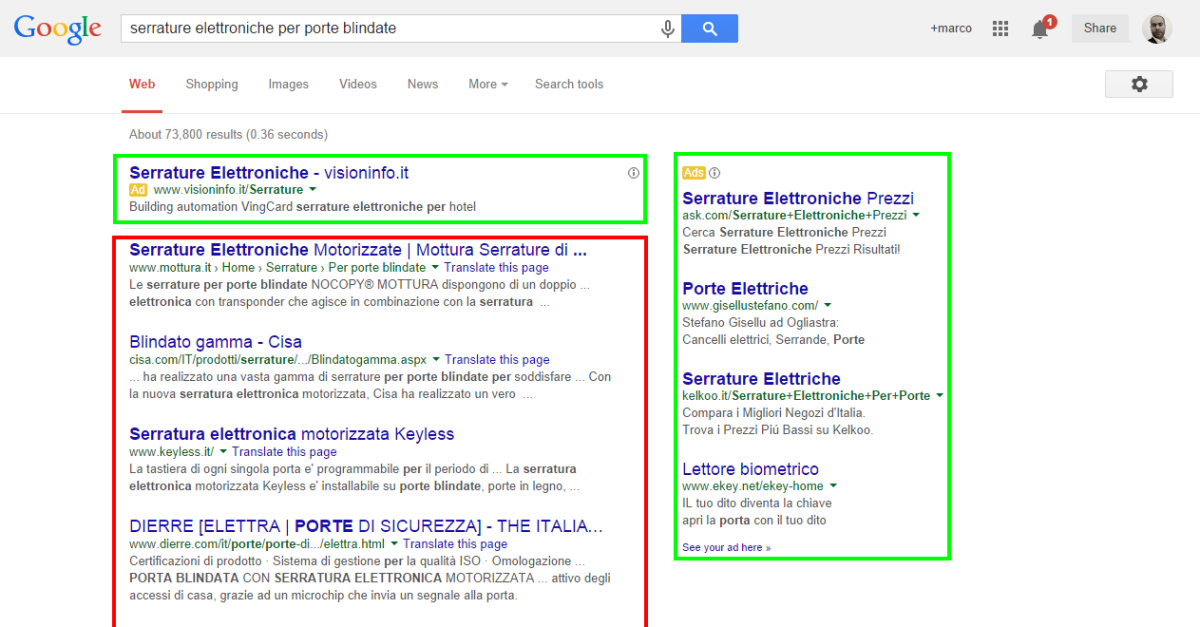This screenshot has width=1200, height=627.
Task: Open the DIERRE ELETTRA result
Action: tap(366, 526)
